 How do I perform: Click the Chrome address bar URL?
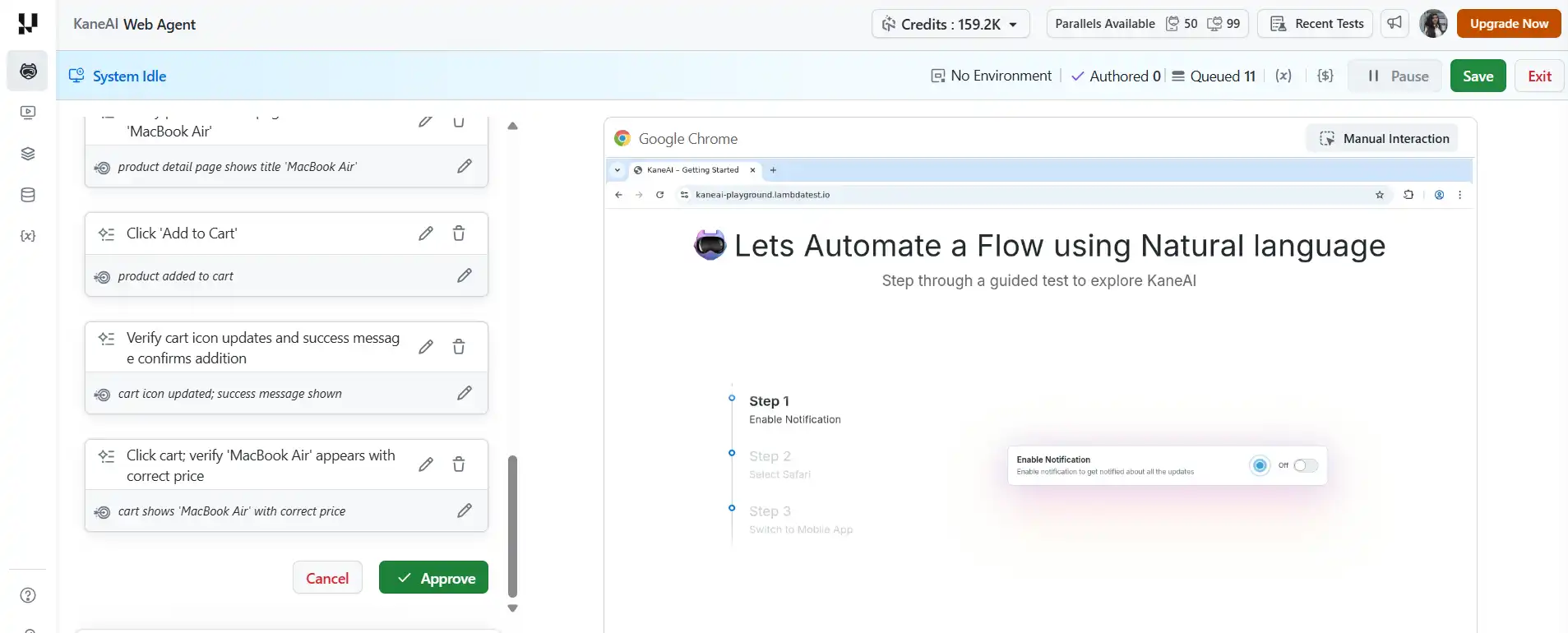[x=762, y=195]
